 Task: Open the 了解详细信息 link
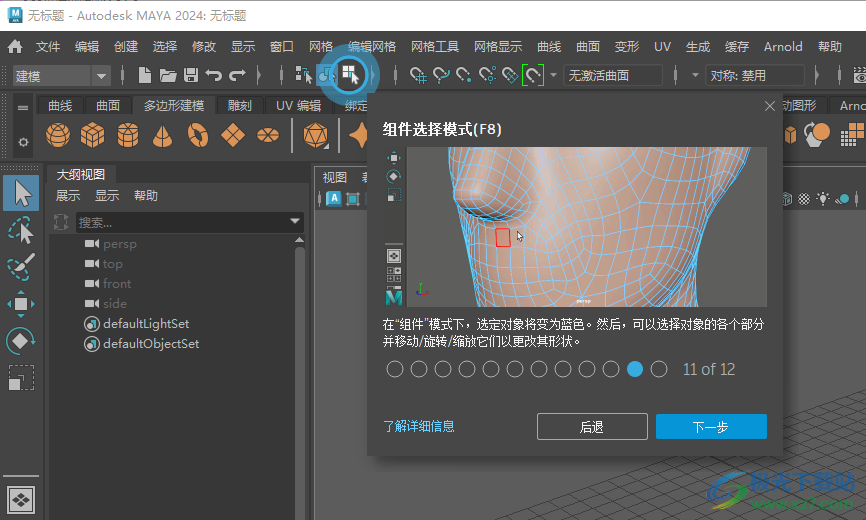pyautogui.click(x=419, y=426)
